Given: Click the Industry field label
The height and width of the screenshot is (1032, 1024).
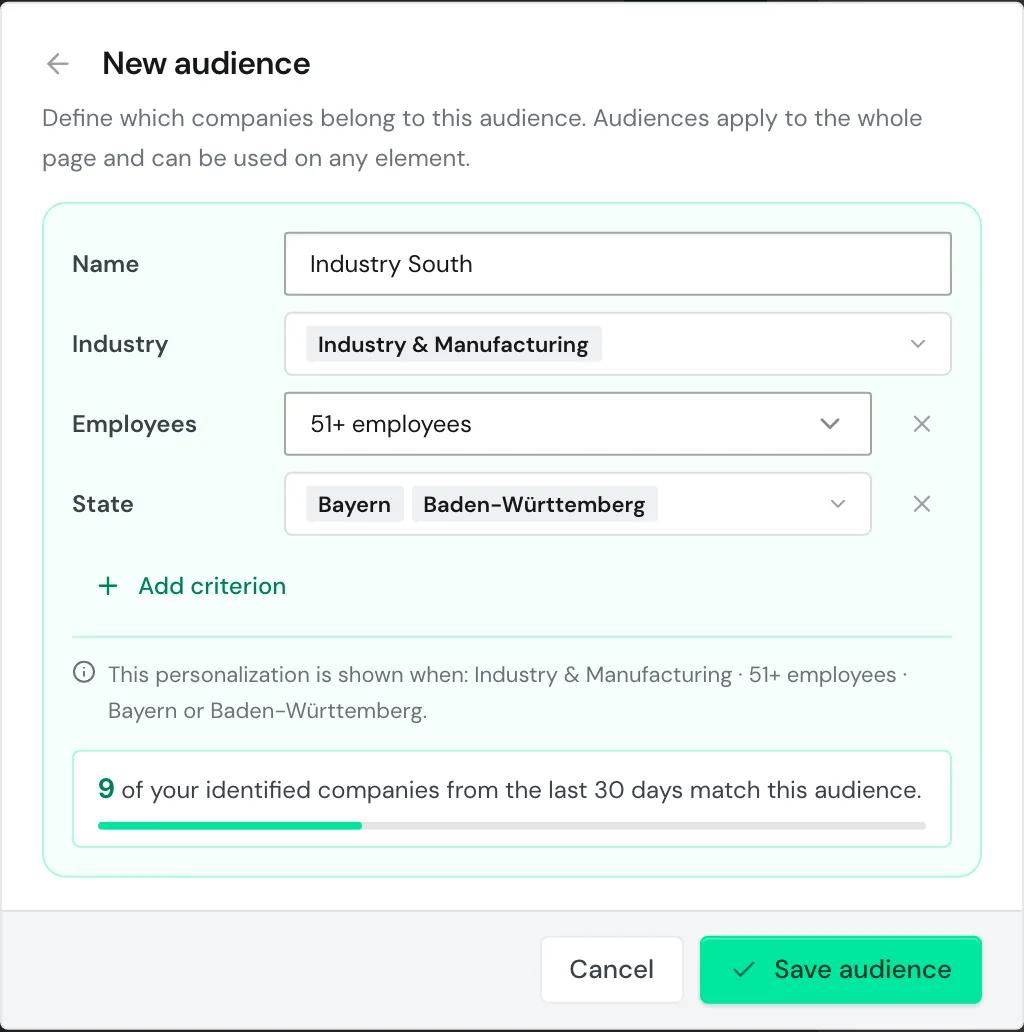Looking at the screenshot, I should coord(120,344).
